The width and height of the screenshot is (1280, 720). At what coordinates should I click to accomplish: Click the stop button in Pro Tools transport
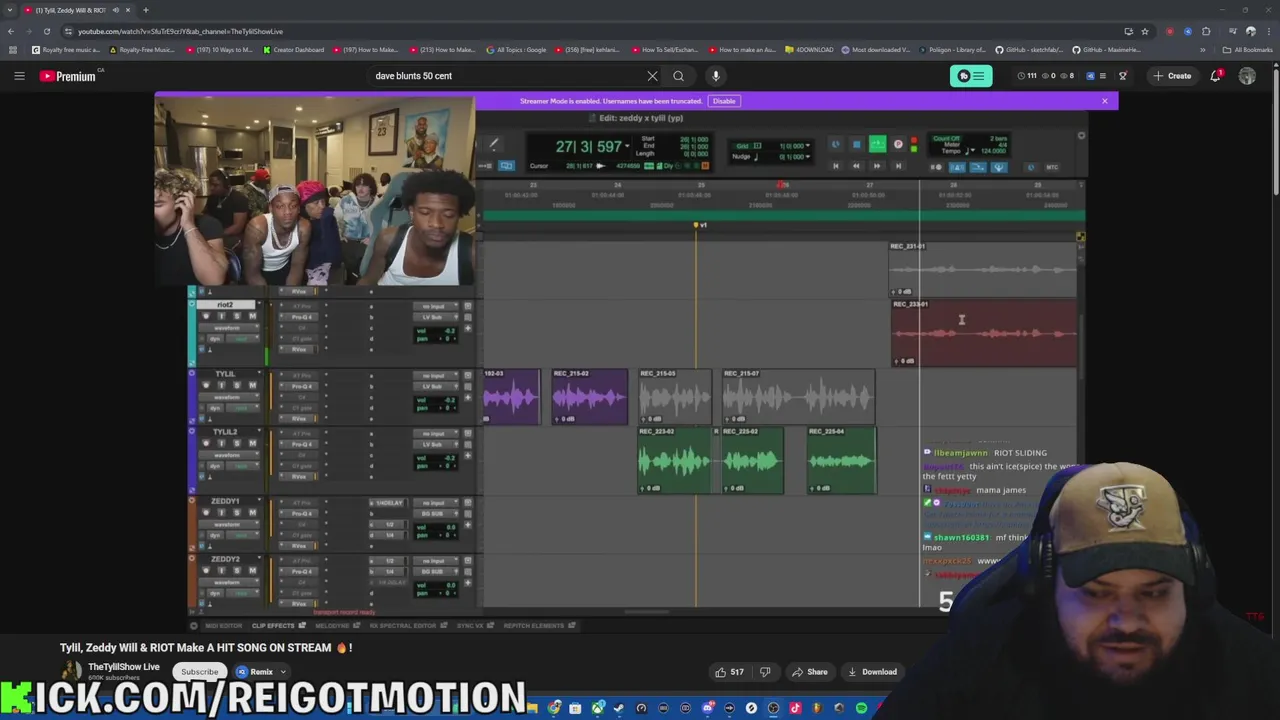point(857,144)
